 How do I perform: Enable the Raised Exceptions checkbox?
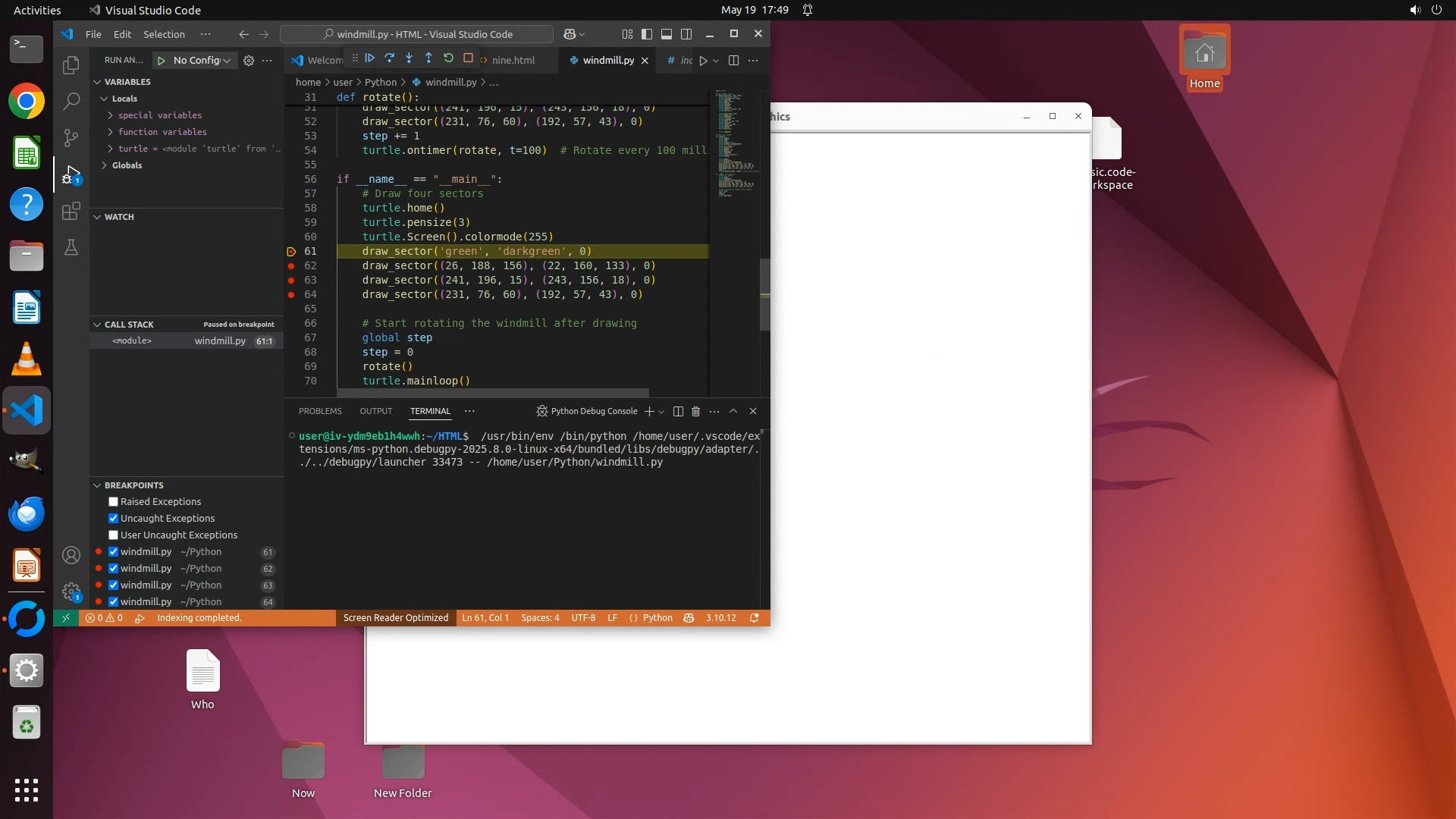114,502
